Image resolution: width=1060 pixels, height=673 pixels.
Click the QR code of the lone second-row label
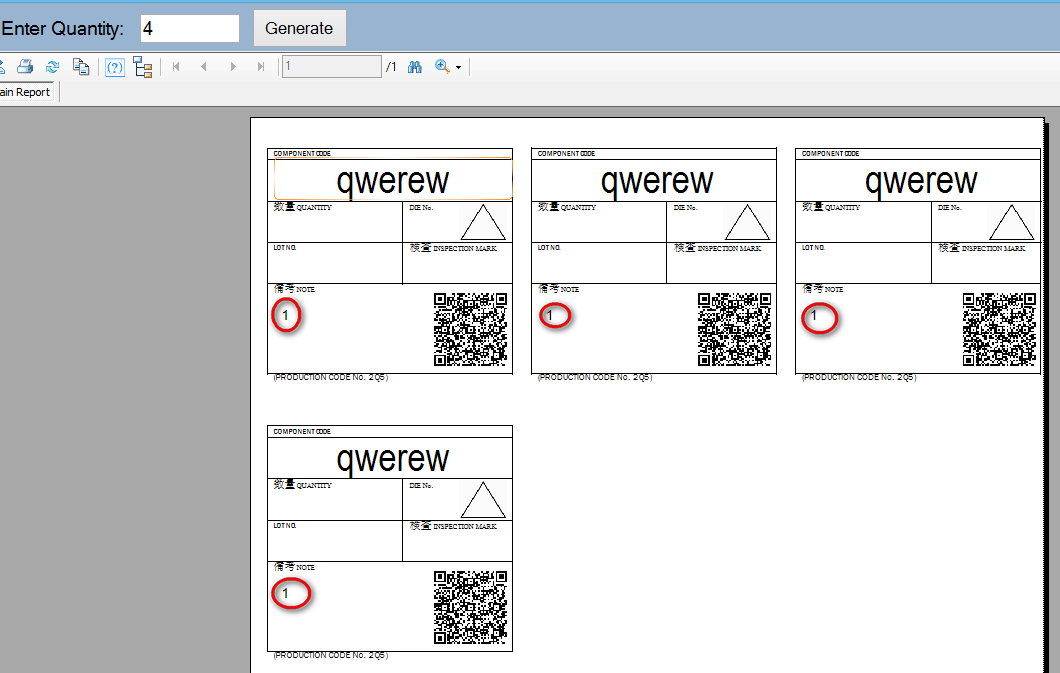(470, 607)
